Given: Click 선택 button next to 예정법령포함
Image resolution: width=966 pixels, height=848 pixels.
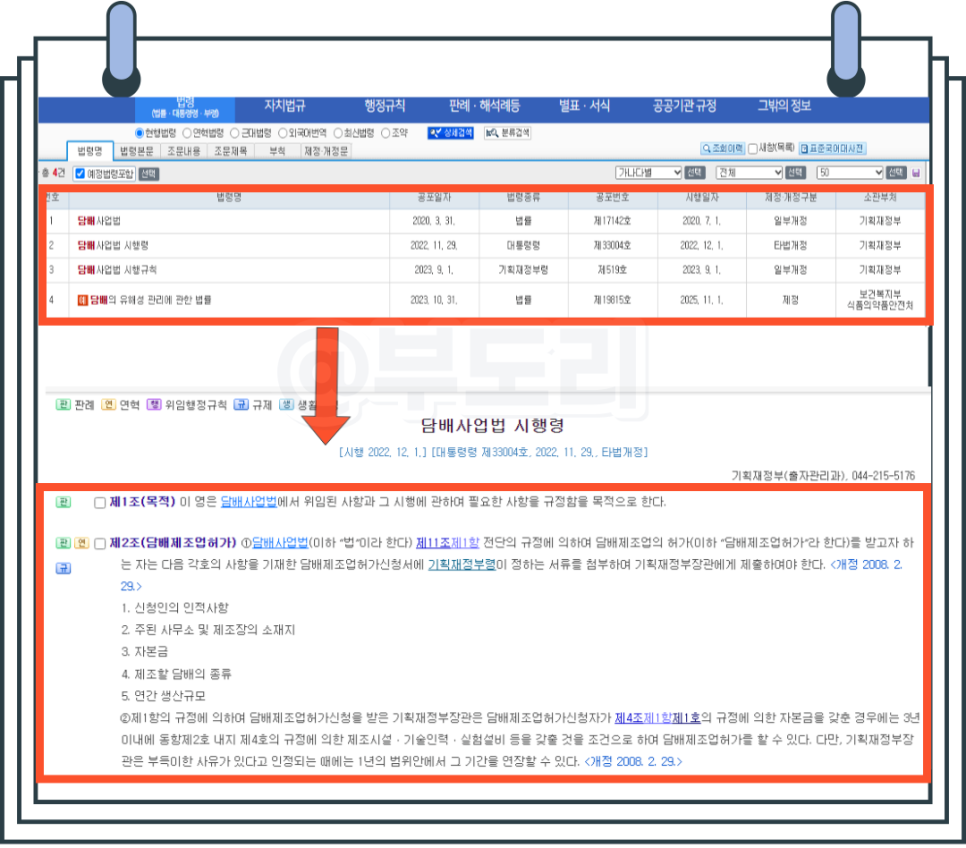Looking at the screenshot, I should [148, 174].
